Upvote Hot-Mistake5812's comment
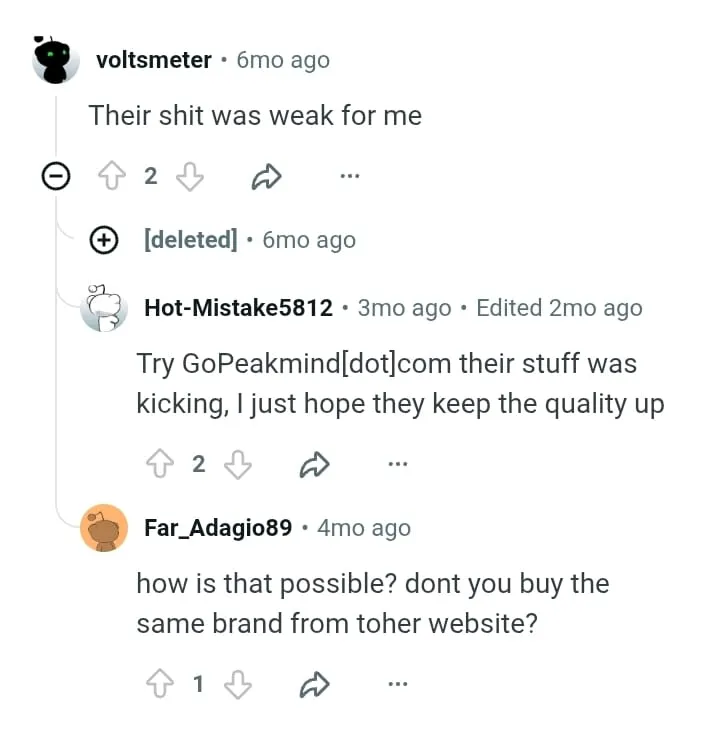 point(158,463)
